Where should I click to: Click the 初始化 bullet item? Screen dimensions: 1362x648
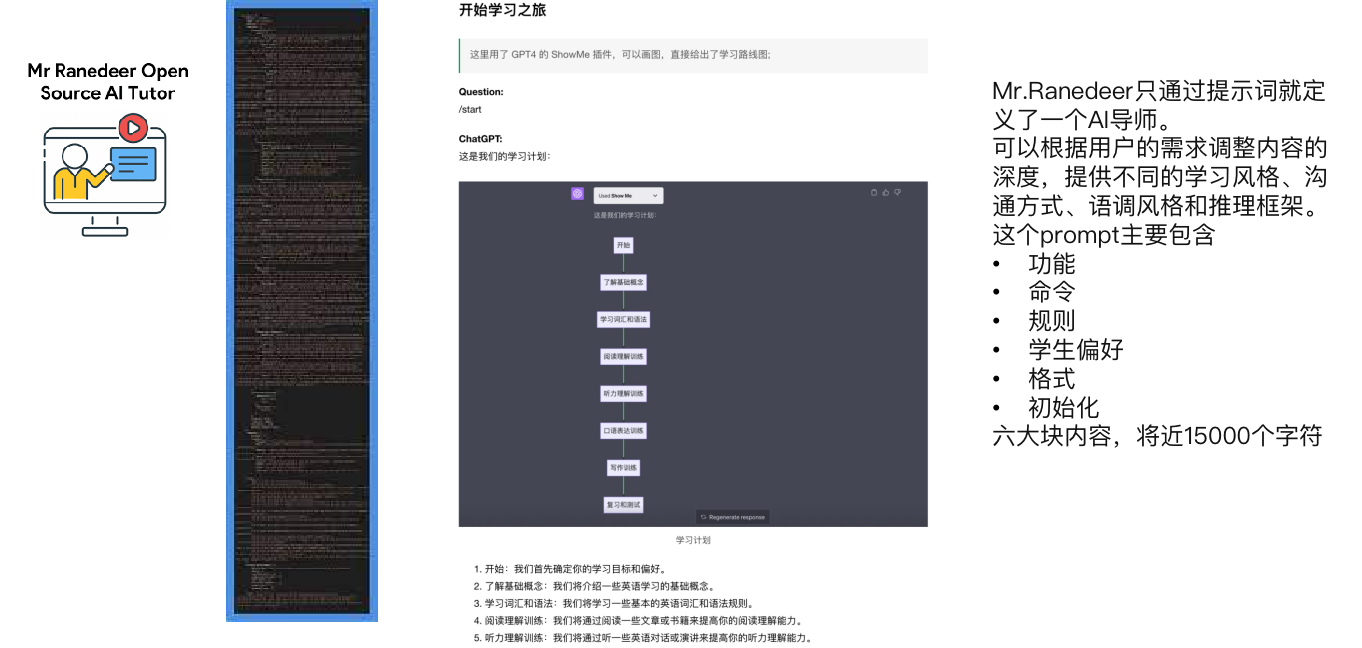[1064, 408]
